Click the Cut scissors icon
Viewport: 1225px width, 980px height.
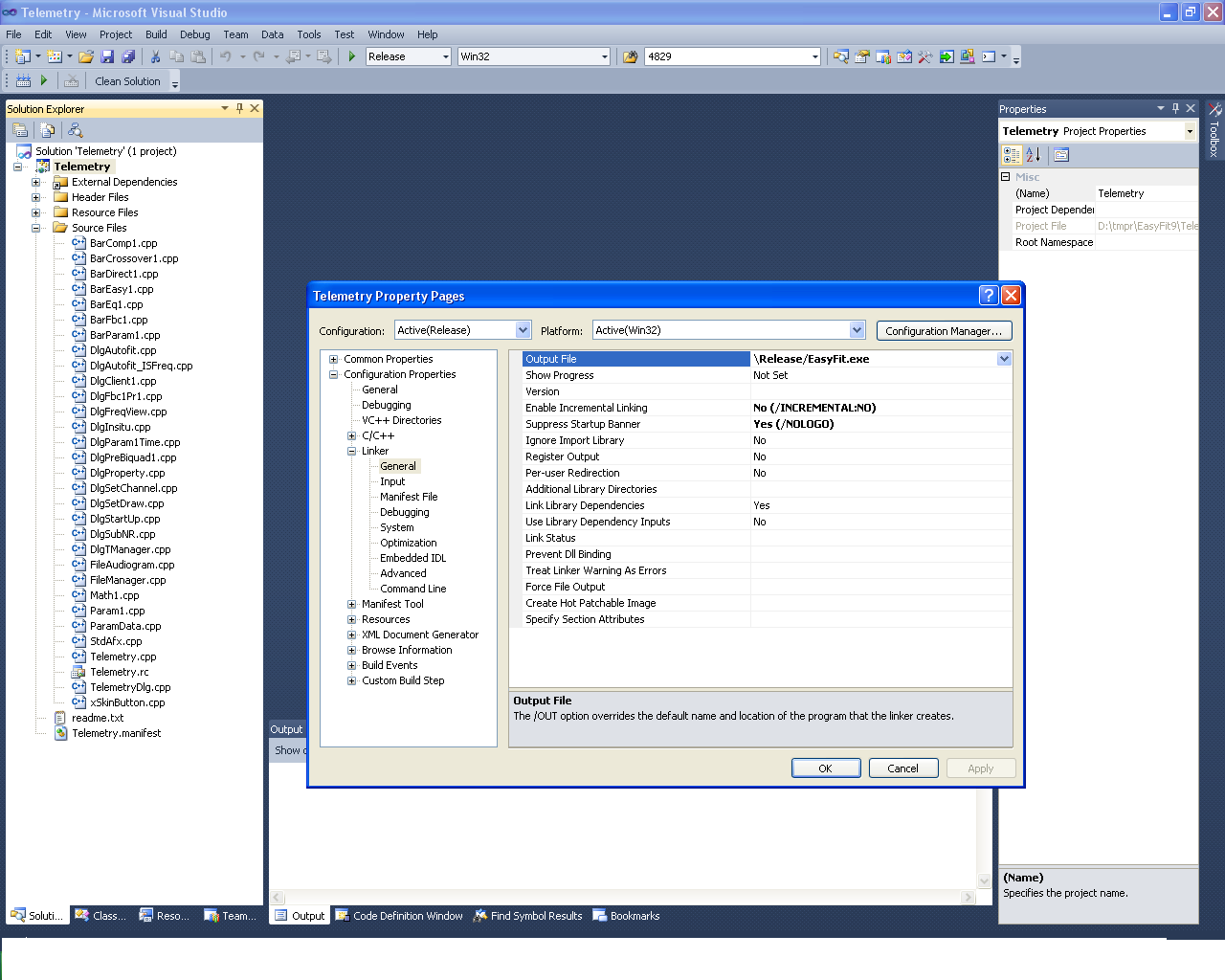click(x=155, y=56)
